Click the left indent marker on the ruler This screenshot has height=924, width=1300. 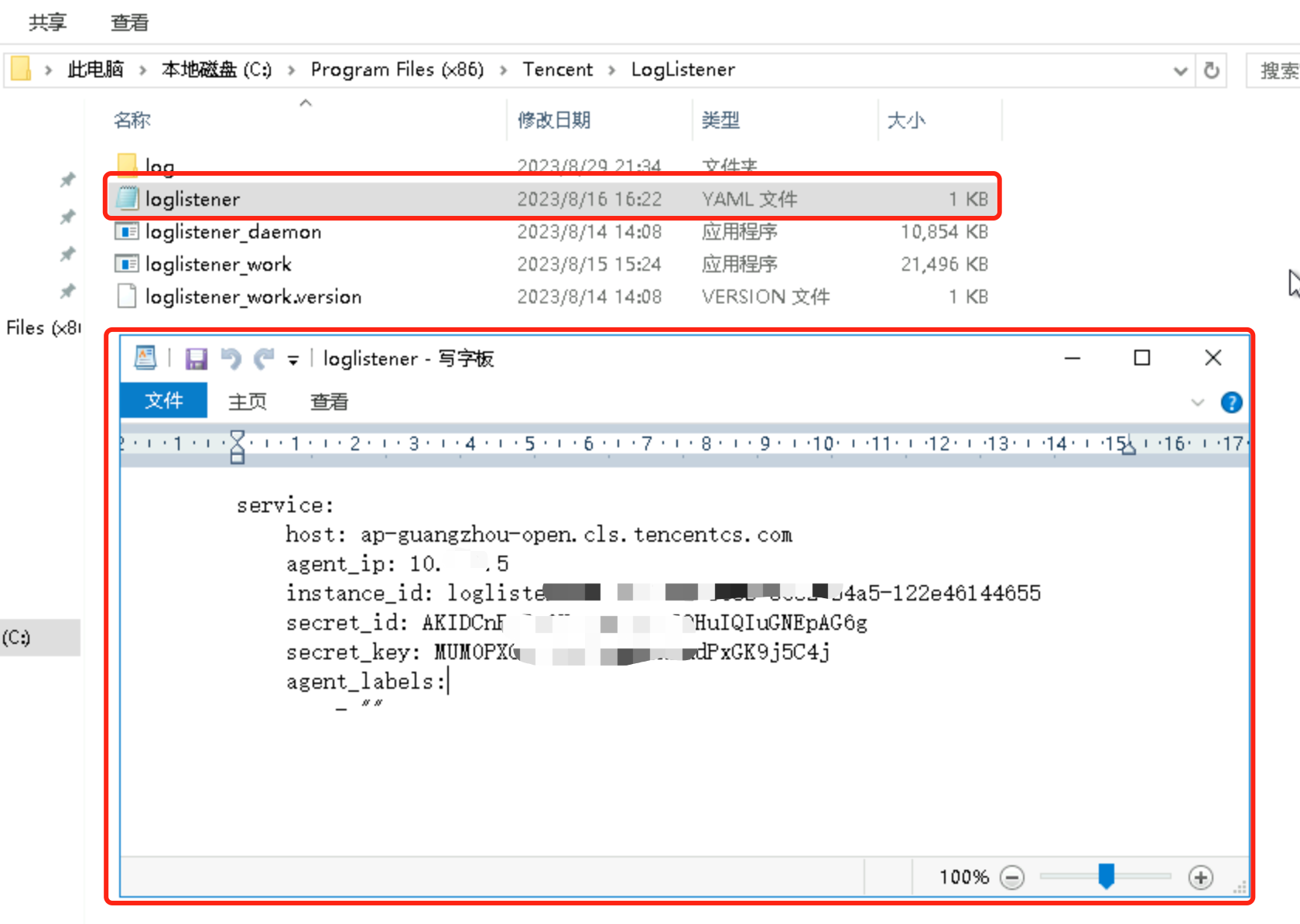point(238,447)
